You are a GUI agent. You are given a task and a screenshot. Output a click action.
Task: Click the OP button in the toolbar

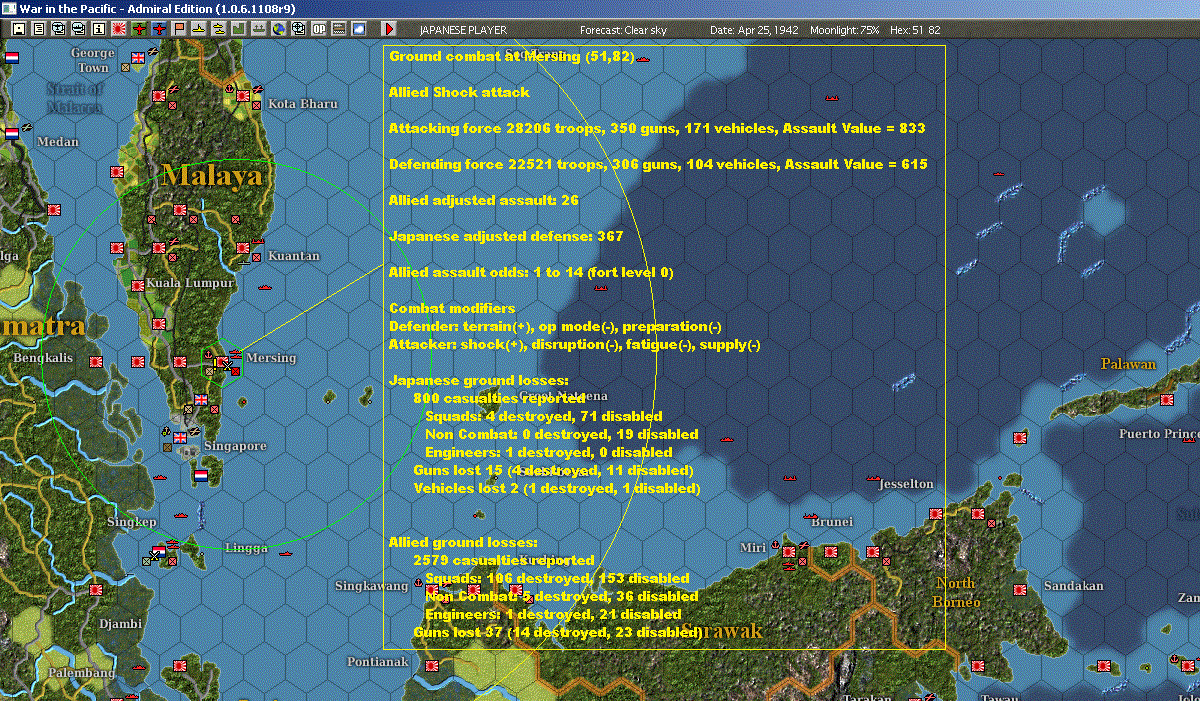pyautogui.click(x=318, y=29)
